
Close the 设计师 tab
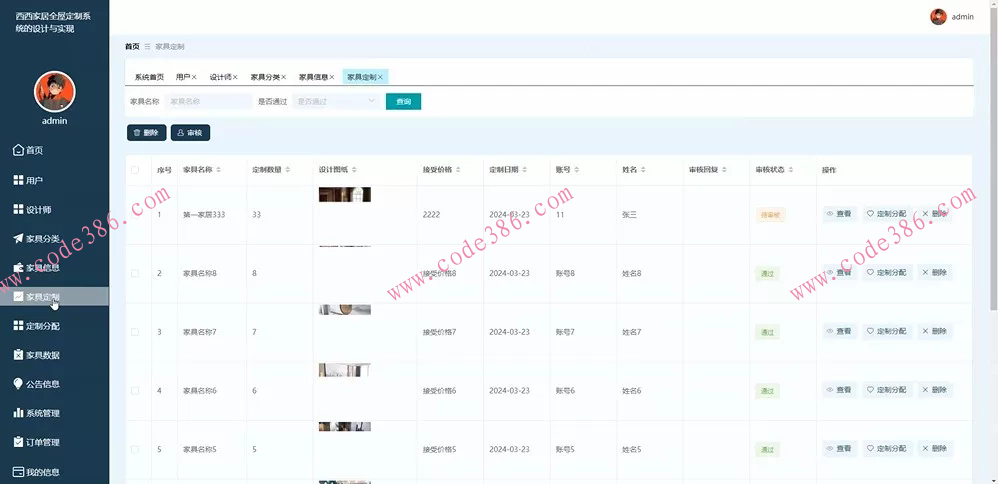[235, 77]
